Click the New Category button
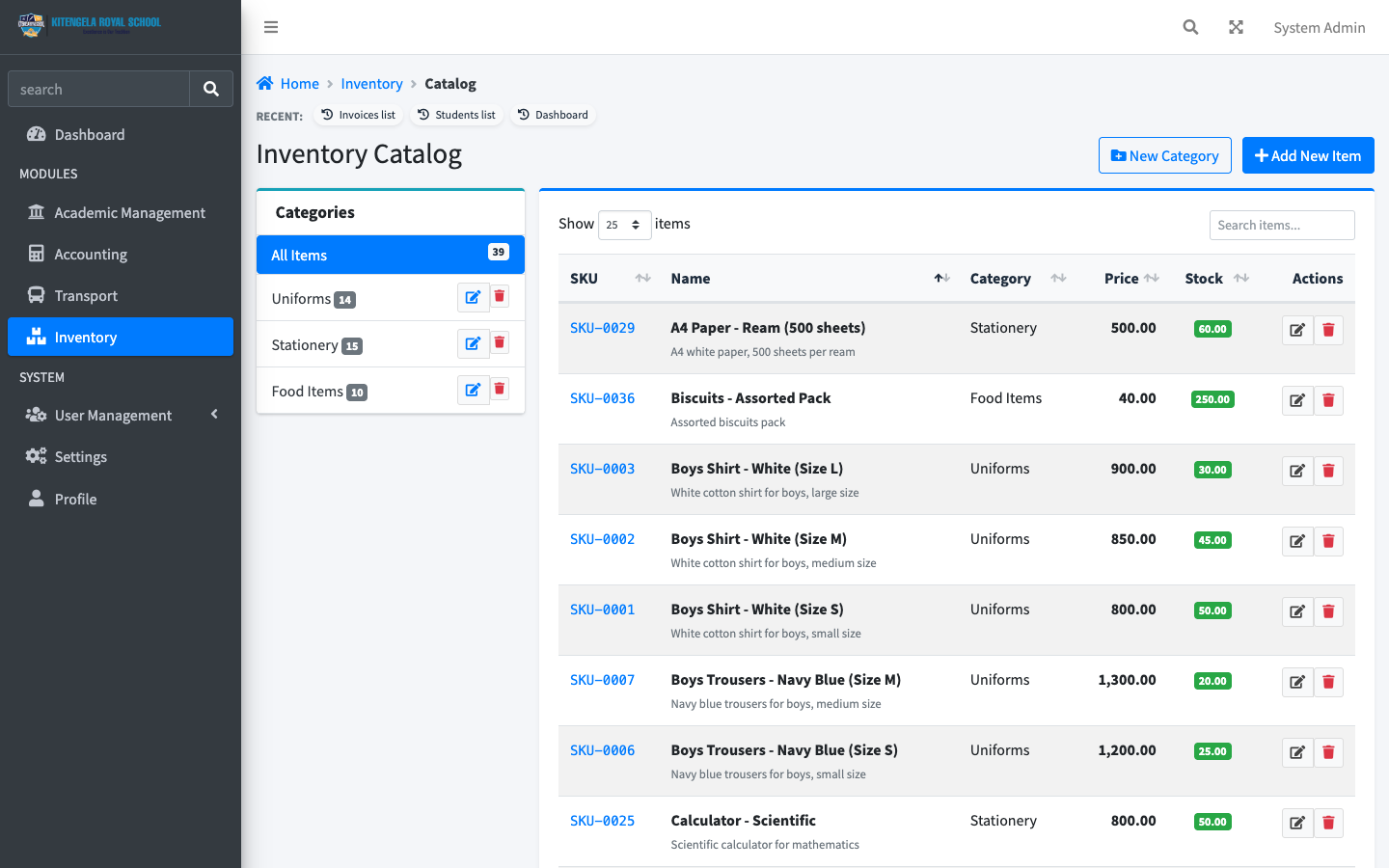The width and height of the screenshot is (1389, 868). click(1164, 155)
